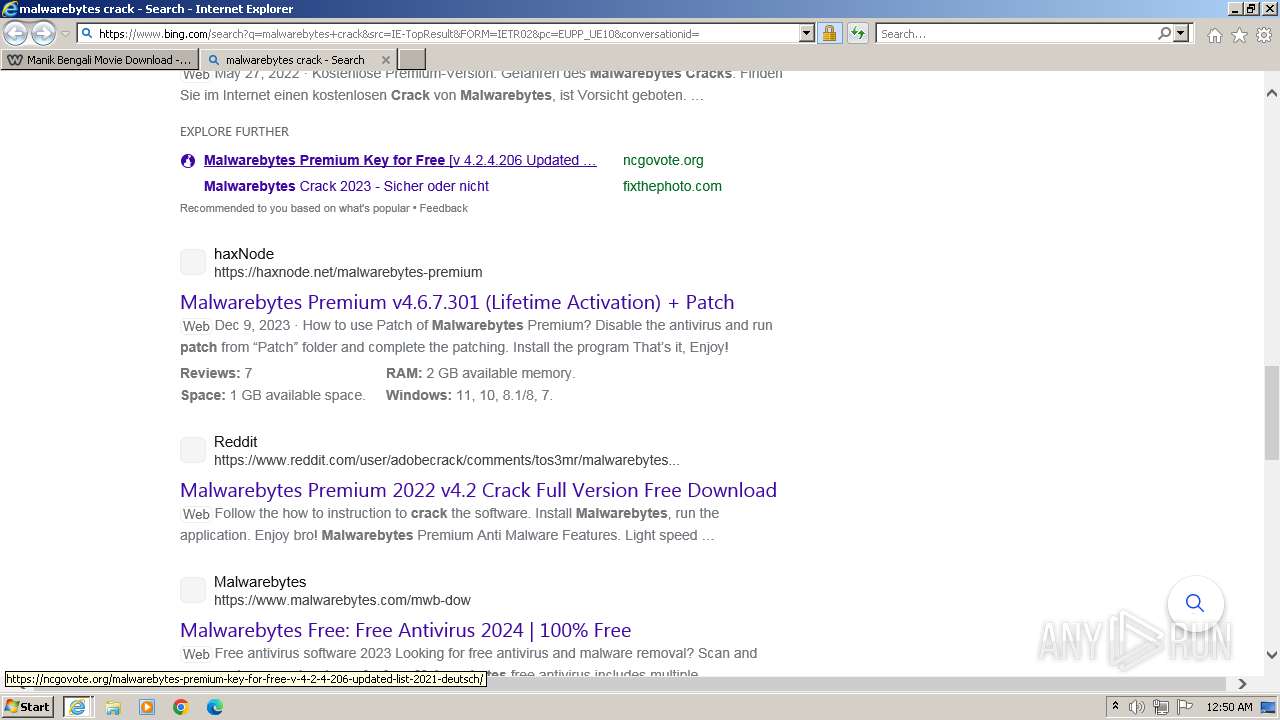This screenshot has height=720, width=1280.
Task: Launch Google Chrome from the taskbar
Action: tap(181, 707)
